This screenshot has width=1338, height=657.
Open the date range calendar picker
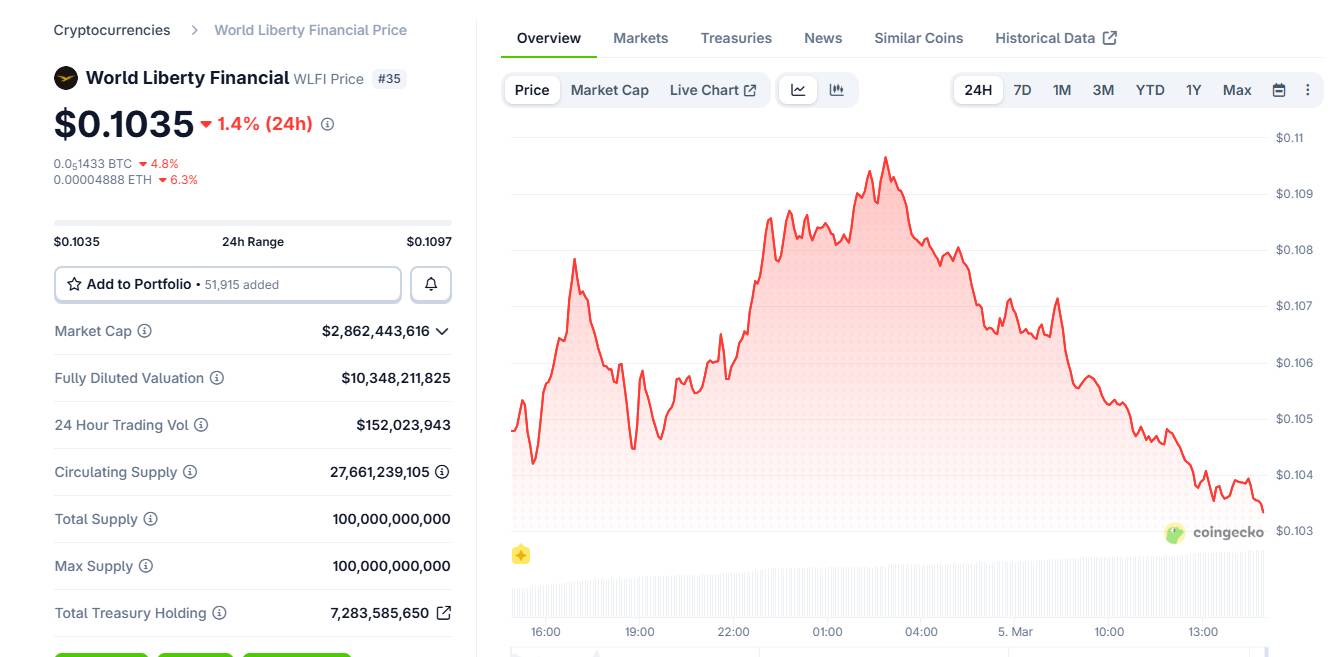(1279, 89)
